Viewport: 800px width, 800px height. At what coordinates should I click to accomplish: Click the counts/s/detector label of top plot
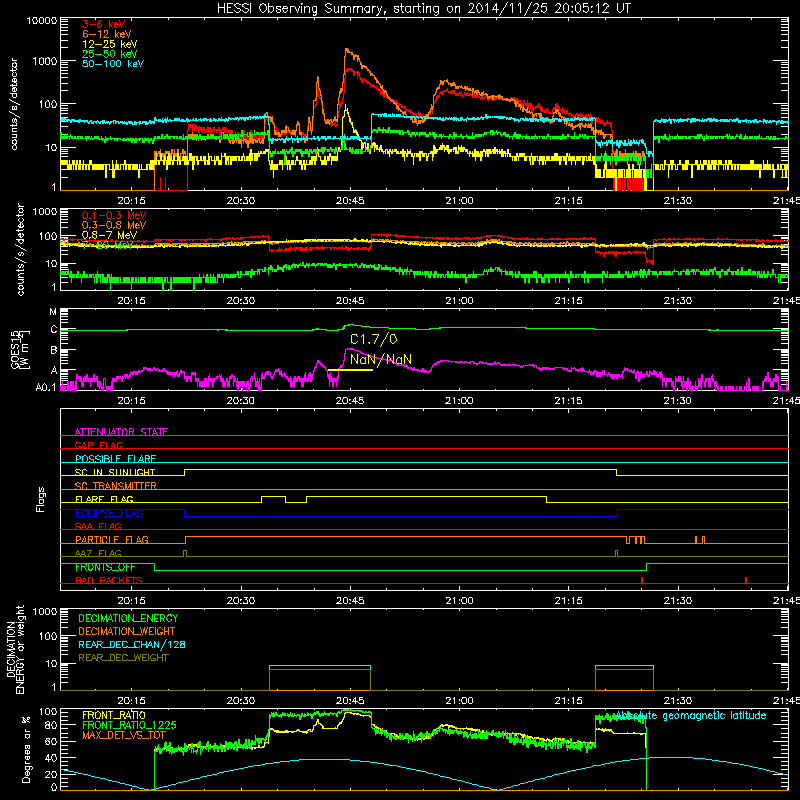14,104
